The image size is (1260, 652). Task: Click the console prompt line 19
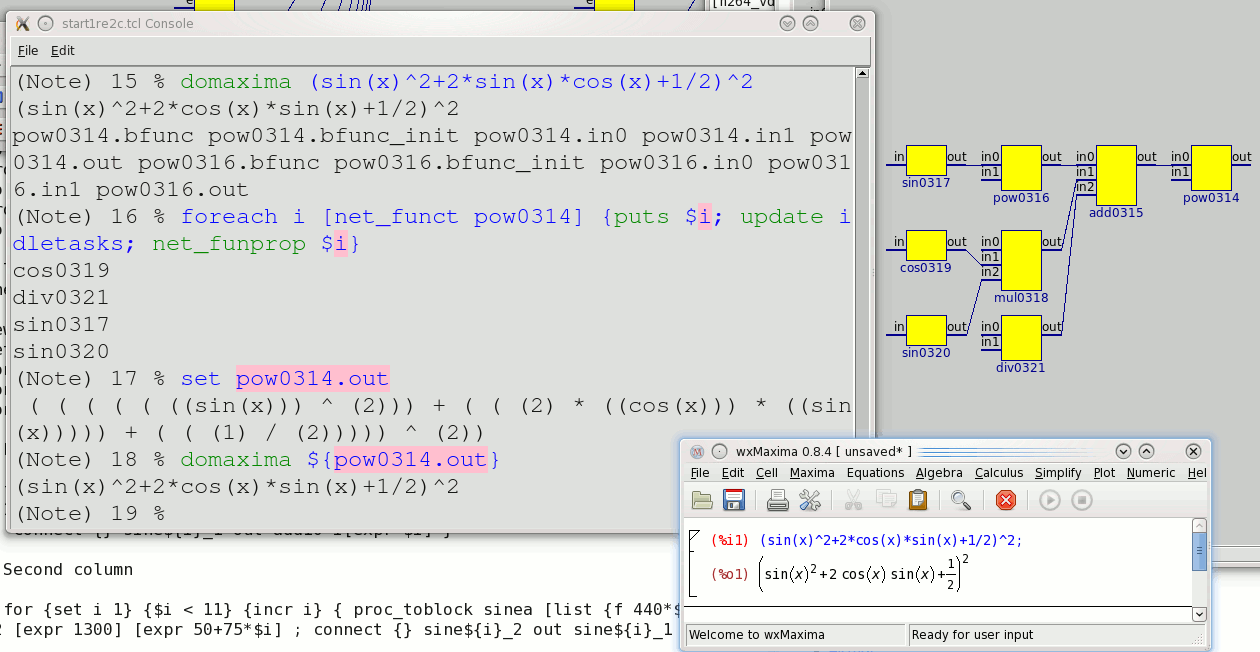(x=91, y=513)
